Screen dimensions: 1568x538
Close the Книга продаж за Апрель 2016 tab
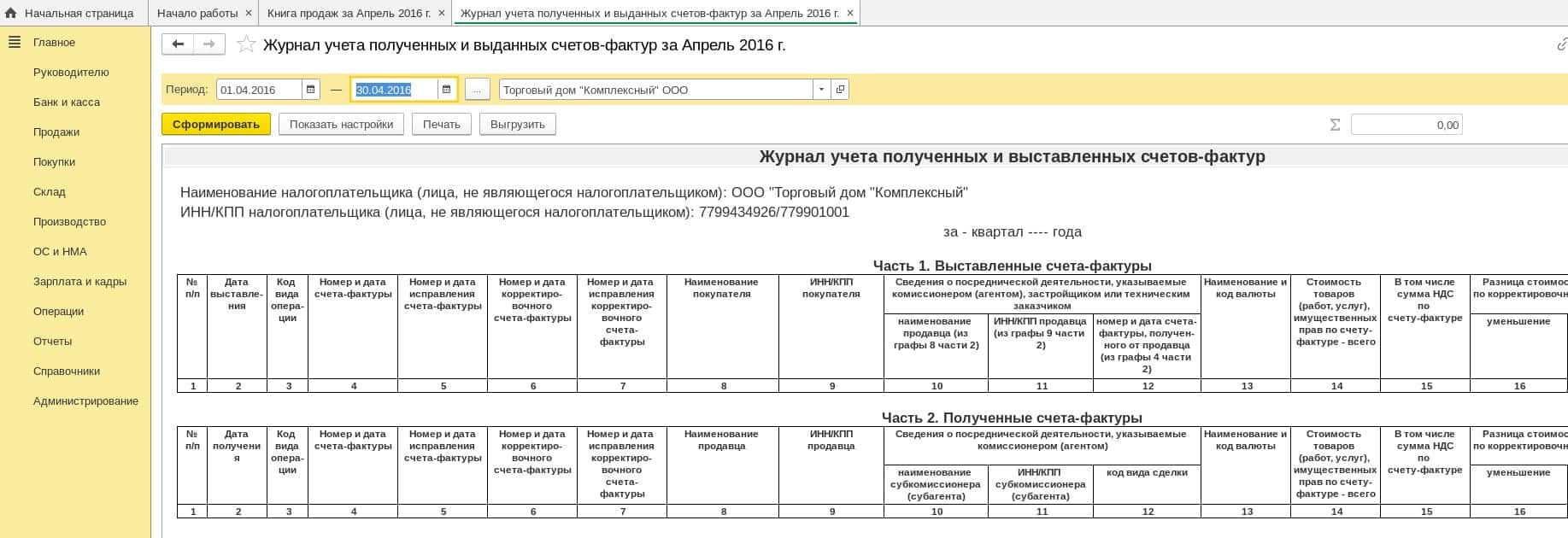[441, 13]
